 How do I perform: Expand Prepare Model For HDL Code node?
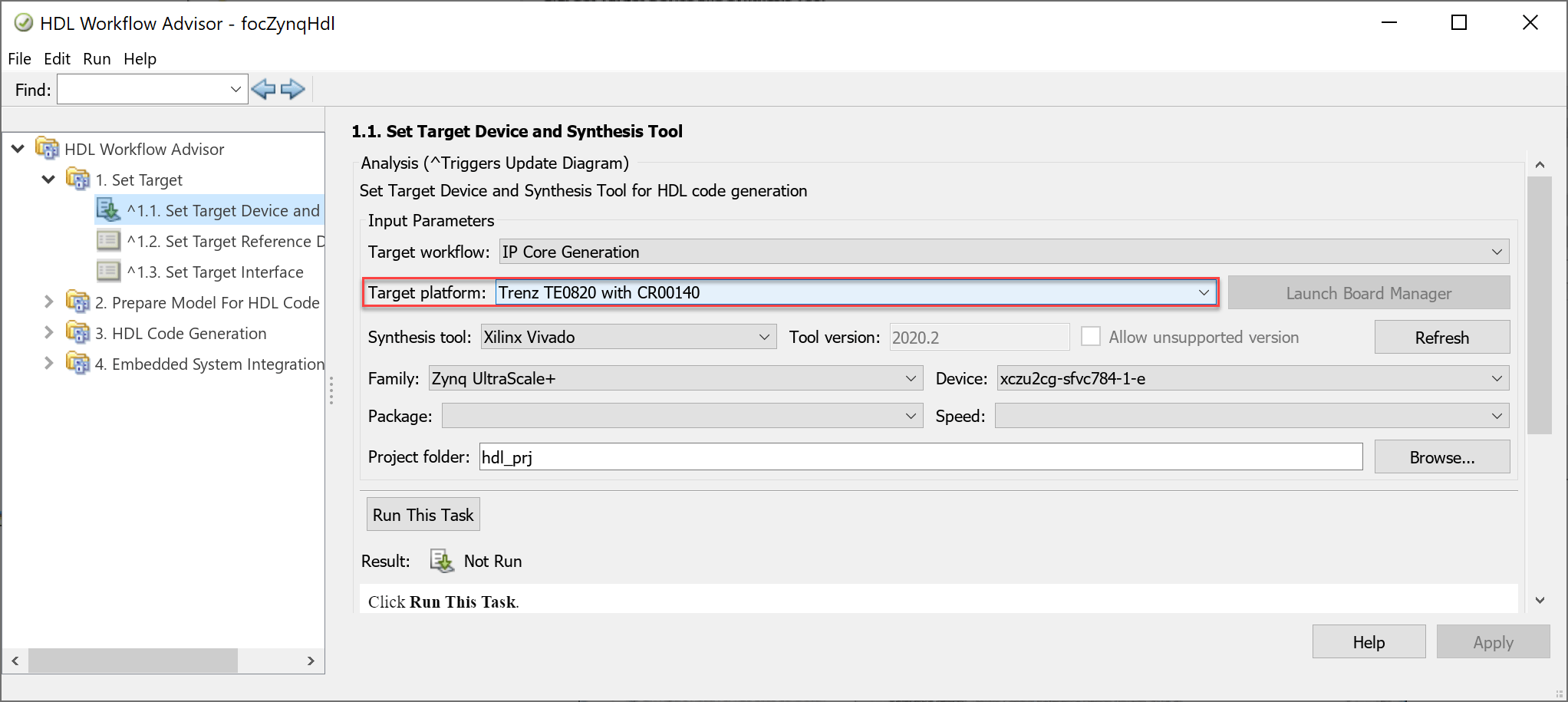(x=48, y=302)
